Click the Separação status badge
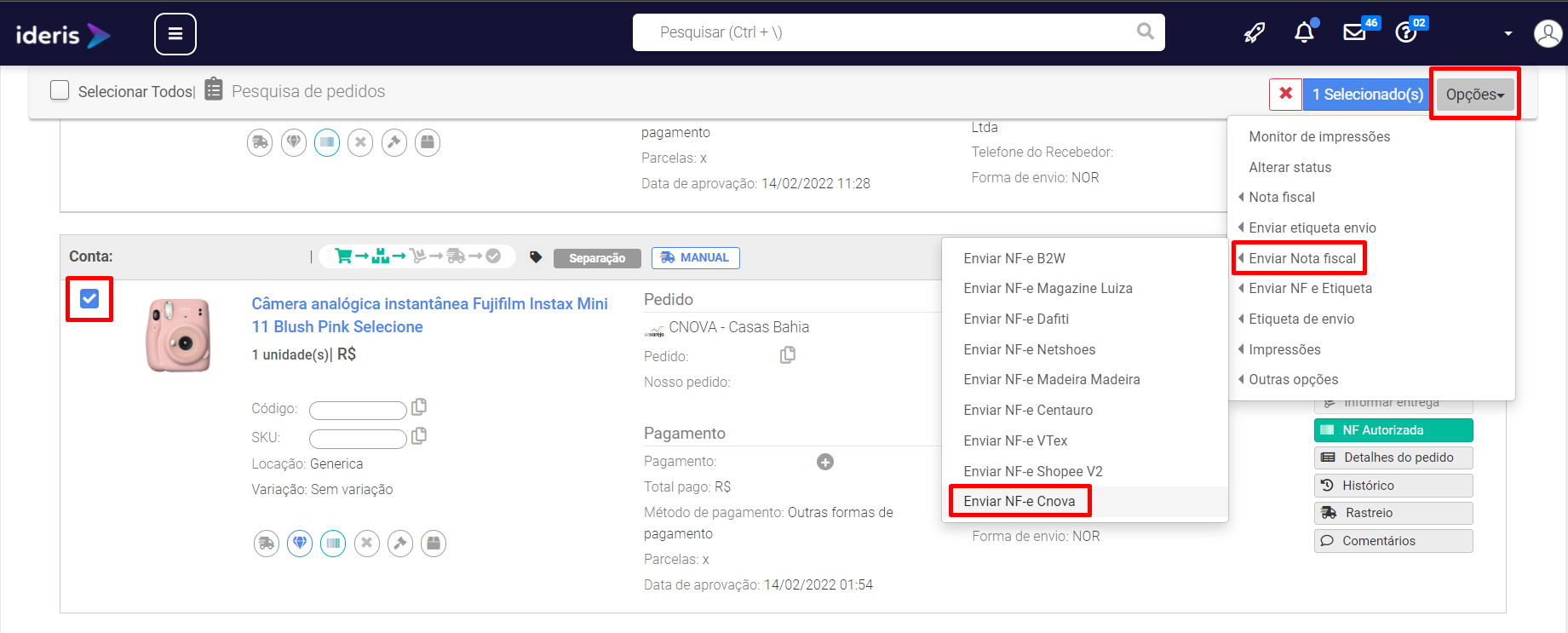This screenshot has width=1568, height=633. (597, 258)
